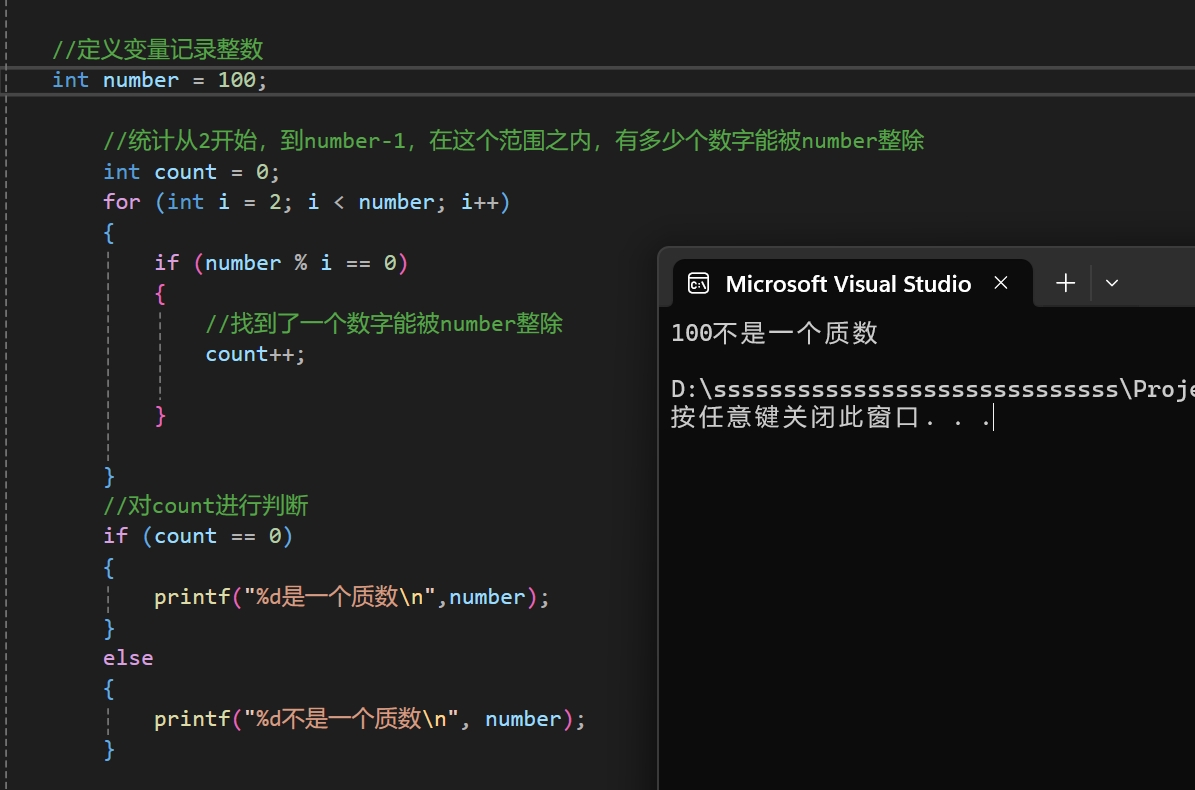Image resolution: width=1195 pixels, height=790 pixels.
Task: Click the pink closing brace of the inner if block
Action: (x=160, y=416)
